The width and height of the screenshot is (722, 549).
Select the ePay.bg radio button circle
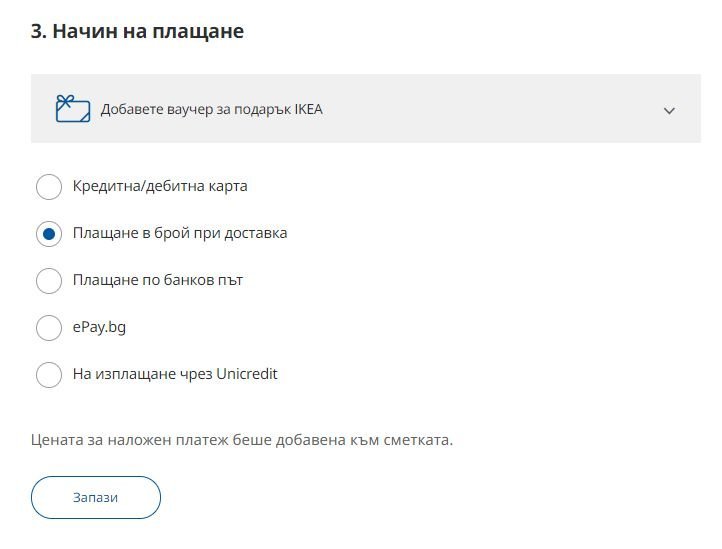coord(49,328)
